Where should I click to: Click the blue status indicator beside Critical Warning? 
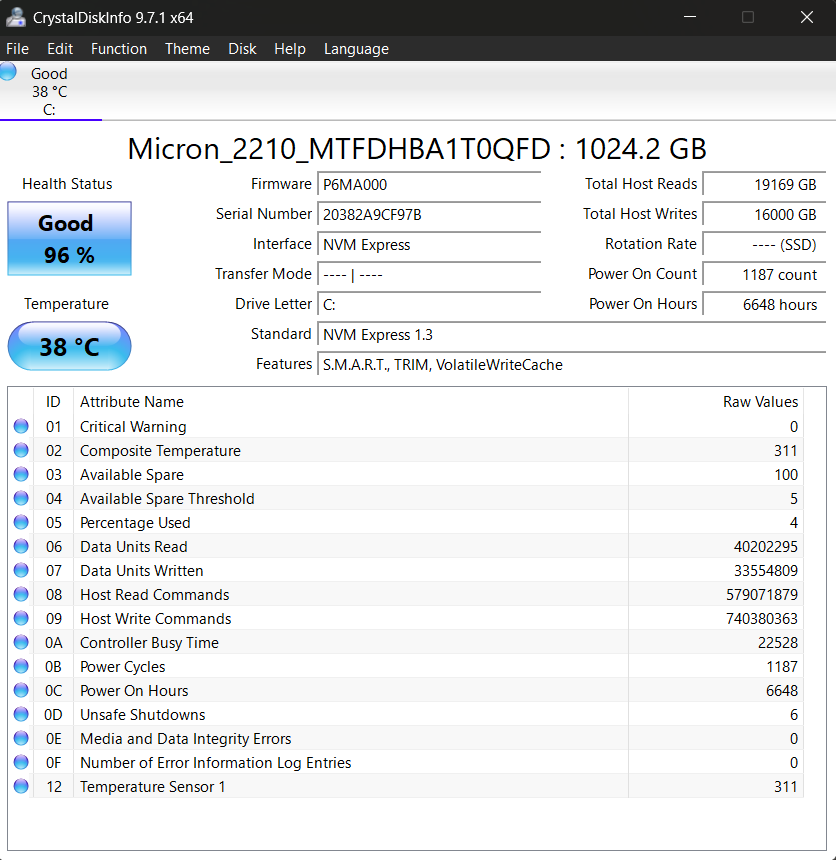pyautogui.click(x=21, y=426)
